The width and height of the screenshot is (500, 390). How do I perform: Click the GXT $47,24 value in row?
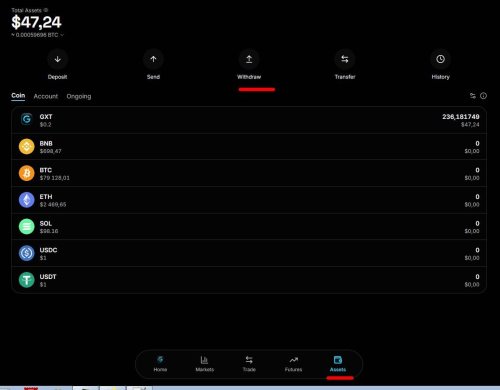(x=470, y=125)
